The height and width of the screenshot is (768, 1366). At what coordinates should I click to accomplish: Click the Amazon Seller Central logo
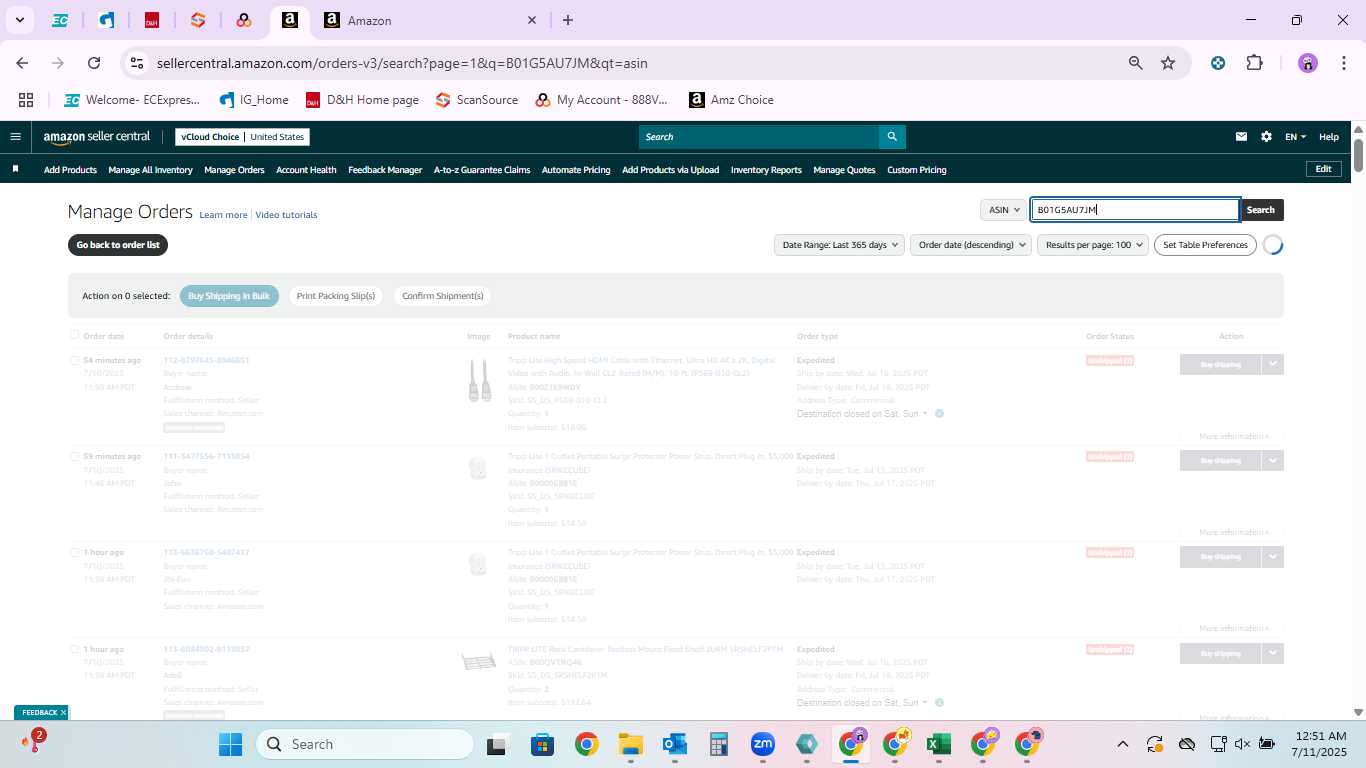tap(96, 137)
